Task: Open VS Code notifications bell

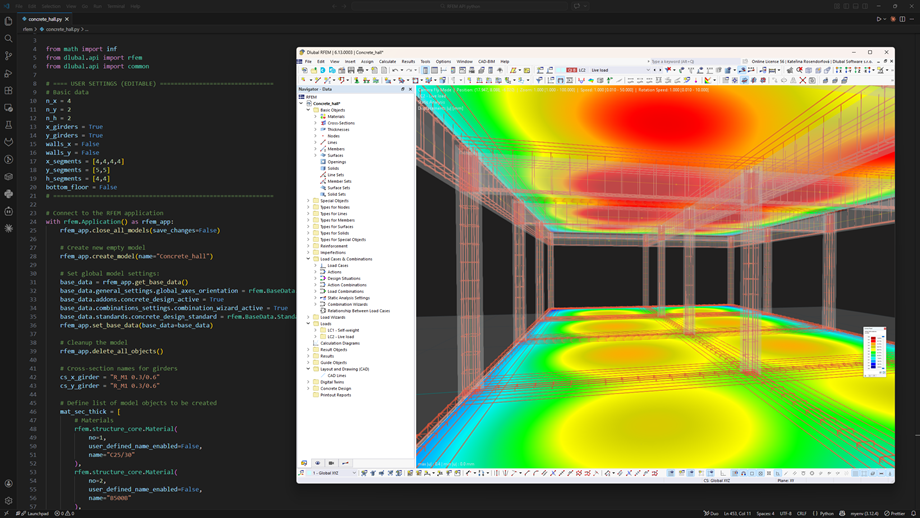Action: [913, 513]
